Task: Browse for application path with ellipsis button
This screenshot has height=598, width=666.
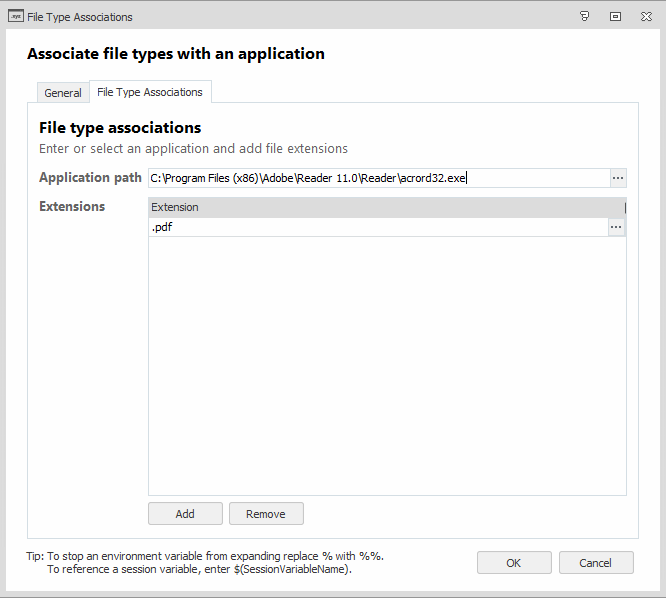Action: [x=618, y=178]
